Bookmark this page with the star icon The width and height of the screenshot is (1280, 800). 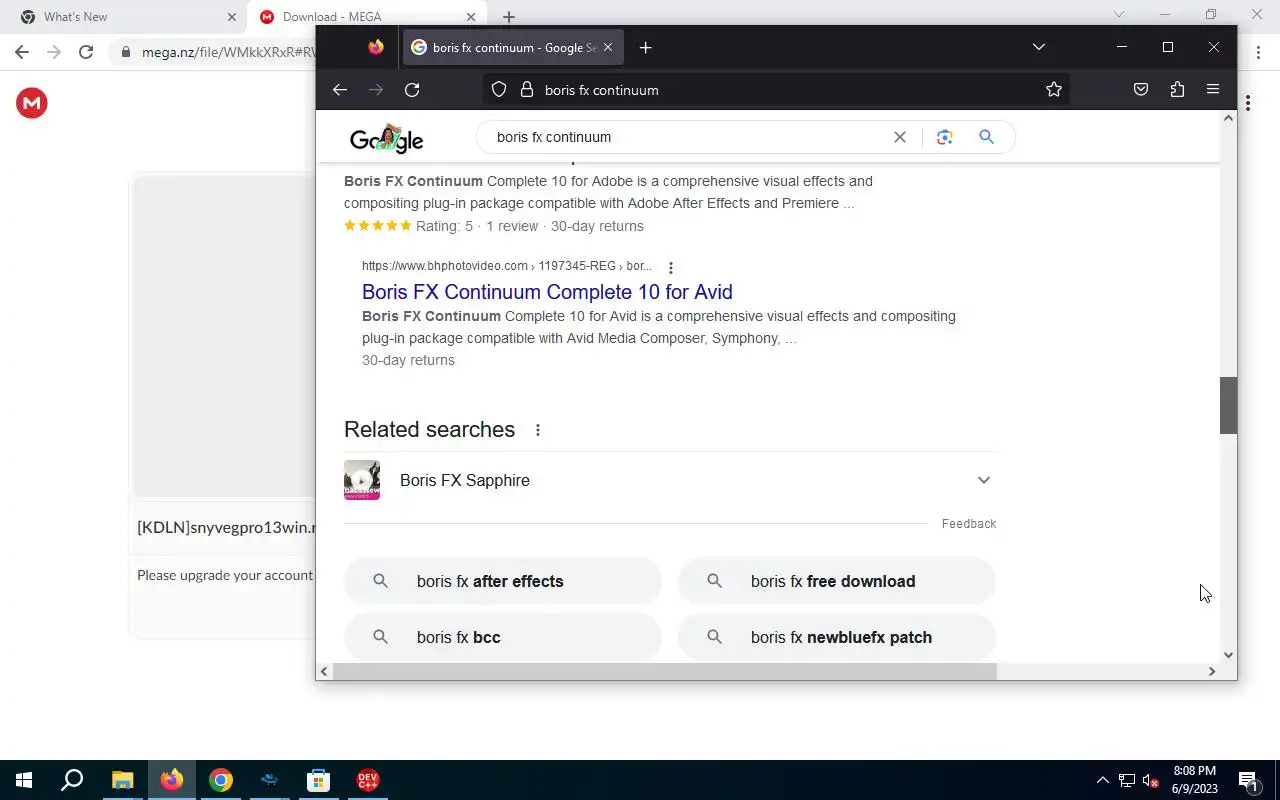(x=1054, y=90)
